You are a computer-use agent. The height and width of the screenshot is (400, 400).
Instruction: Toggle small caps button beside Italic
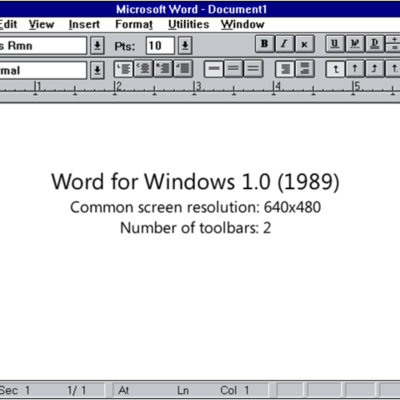point(304,44)
